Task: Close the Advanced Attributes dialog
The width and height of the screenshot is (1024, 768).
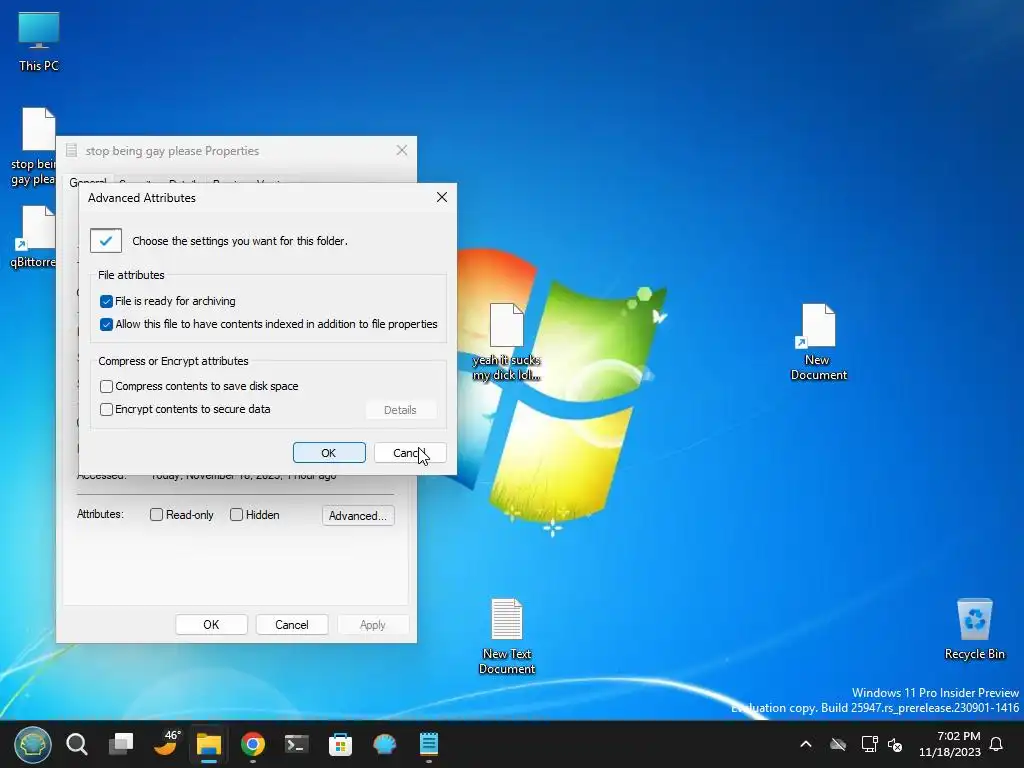Action: tap(442, 197)
